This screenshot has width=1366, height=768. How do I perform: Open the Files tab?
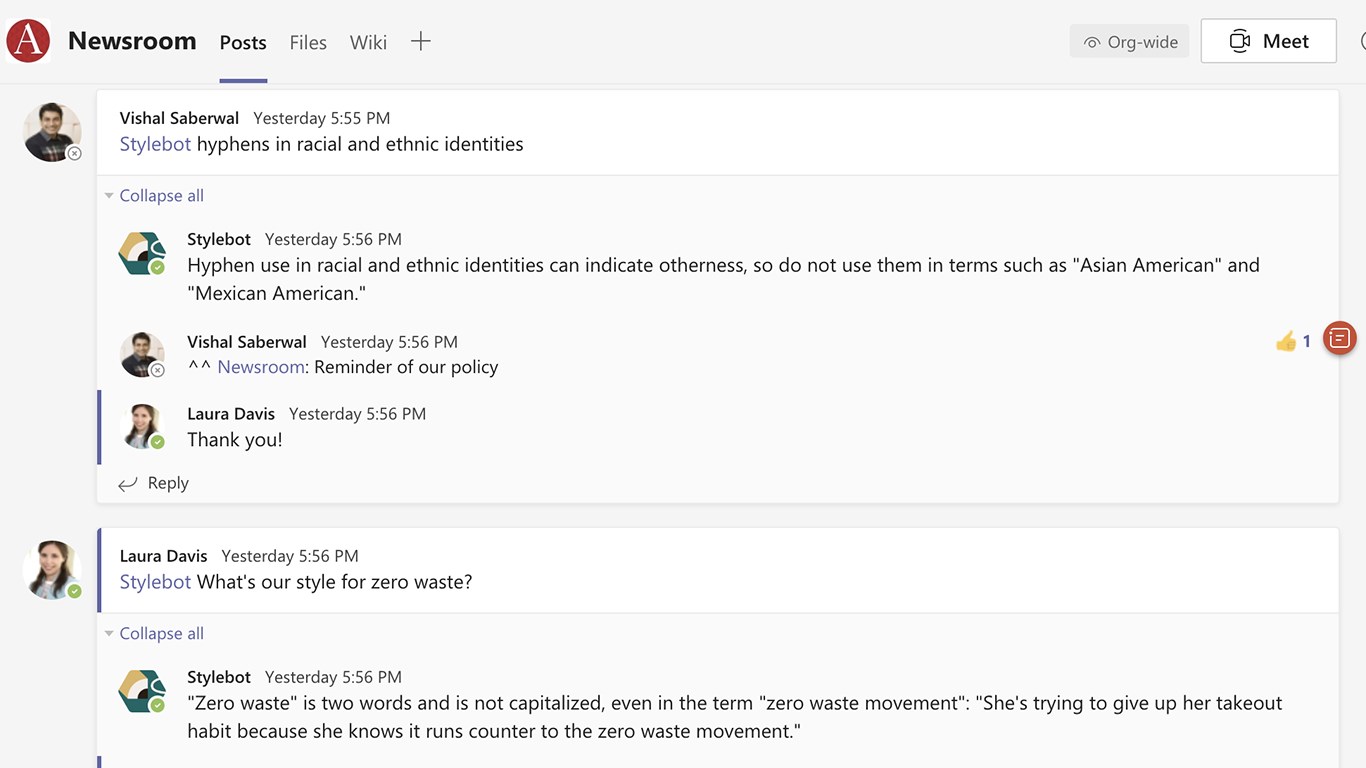308,43
